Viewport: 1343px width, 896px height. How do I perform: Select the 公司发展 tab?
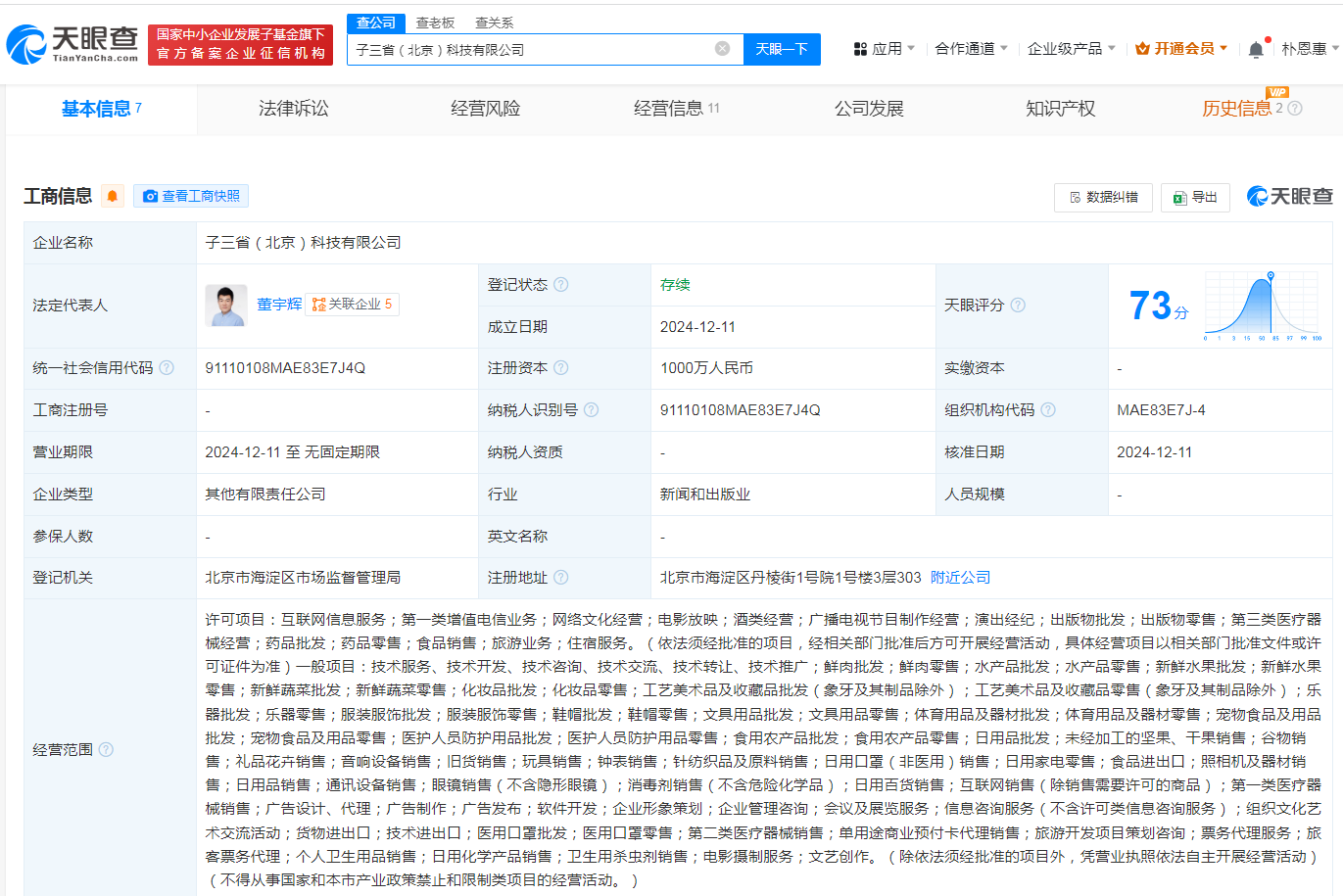tap(868, 109)
